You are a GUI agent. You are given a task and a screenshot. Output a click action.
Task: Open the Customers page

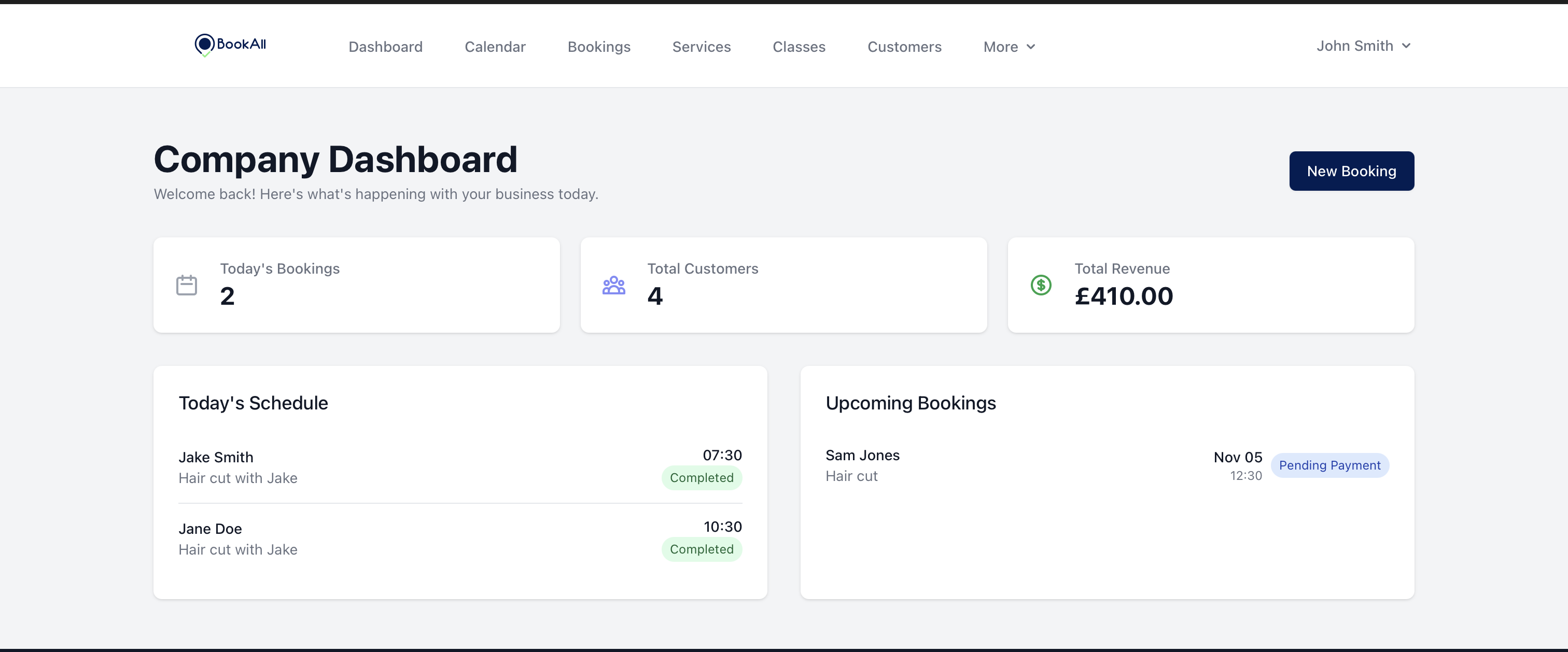(904, 46)
